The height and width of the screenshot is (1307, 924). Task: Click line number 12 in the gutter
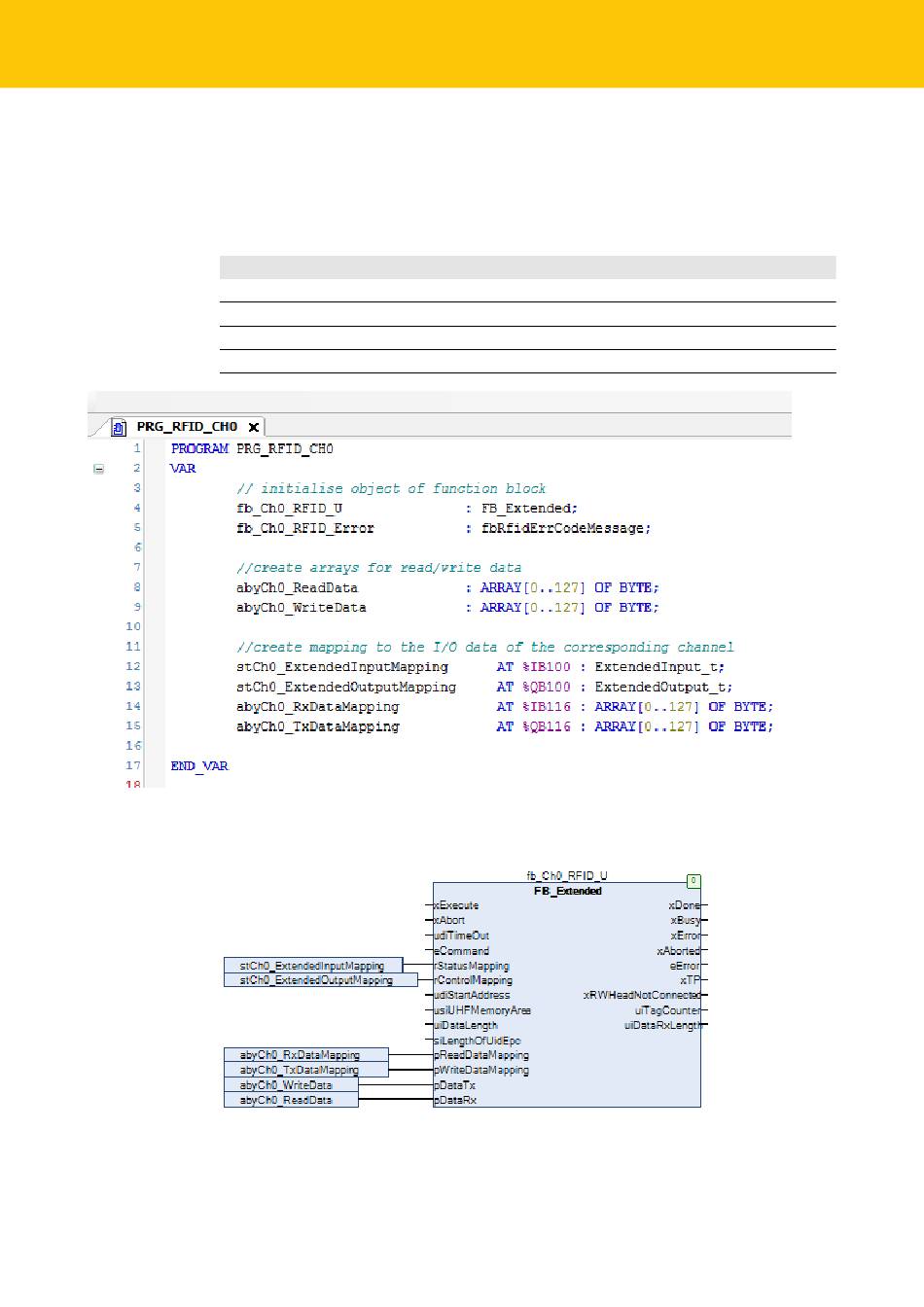pyautogui.click(x=133, y=667)
